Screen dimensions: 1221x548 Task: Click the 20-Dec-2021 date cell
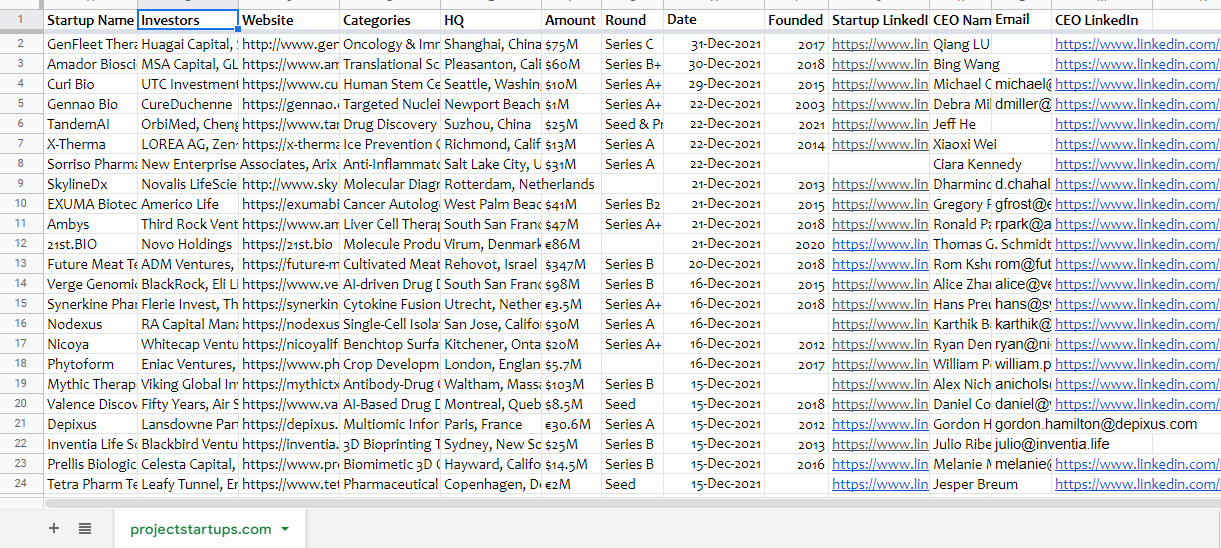pyautogui.click(x=714, y=264)
